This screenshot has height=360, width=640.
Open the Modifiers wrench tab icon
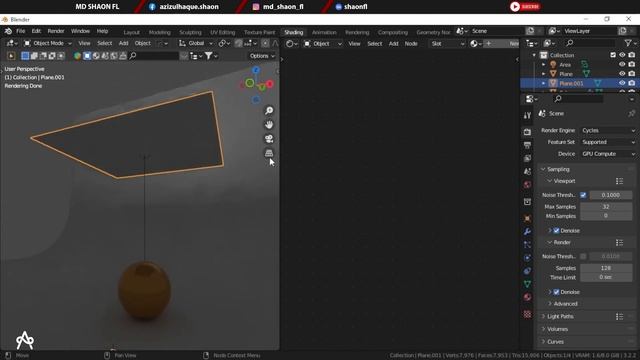(527, 231)
